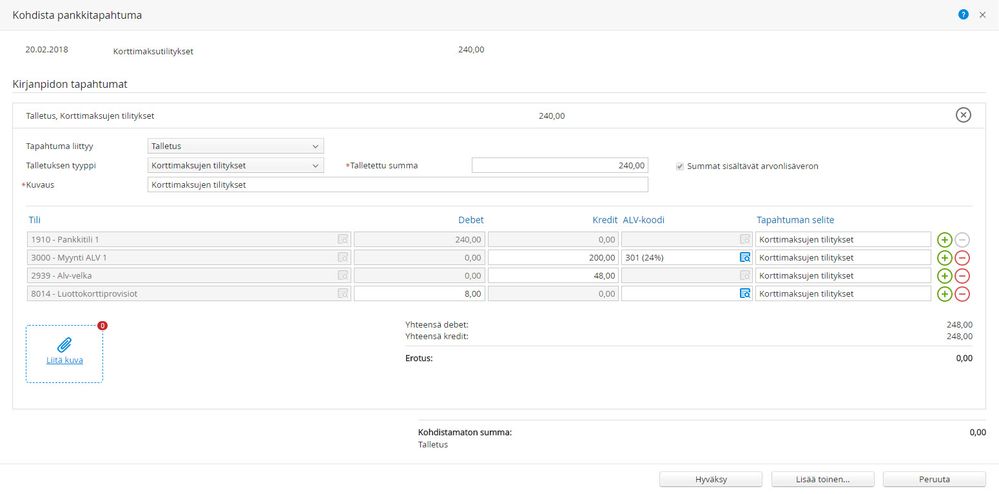Click the Talletettu summa input field

560,166
